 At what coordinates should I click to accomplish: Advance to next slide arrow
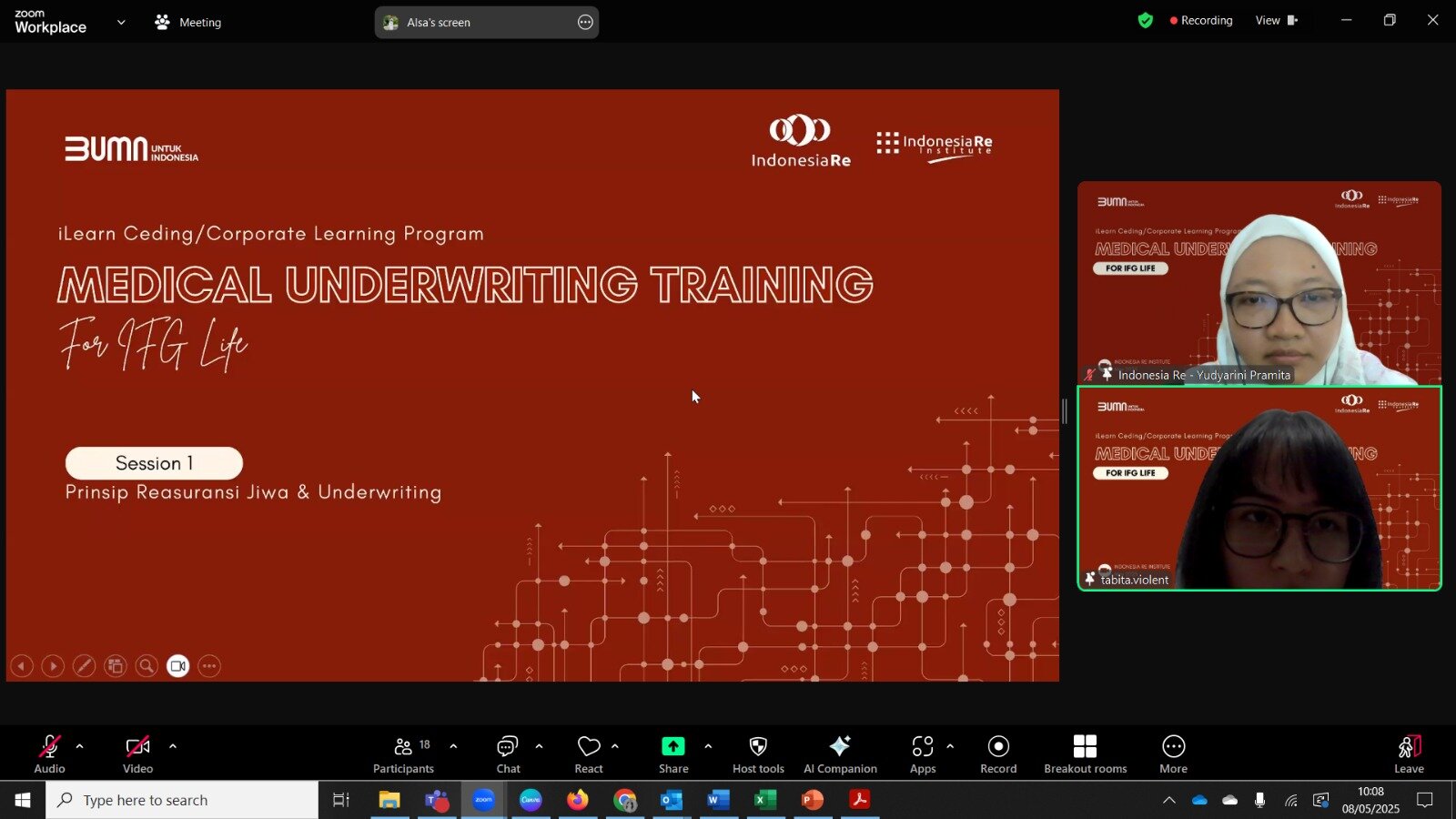coord(53,666)
